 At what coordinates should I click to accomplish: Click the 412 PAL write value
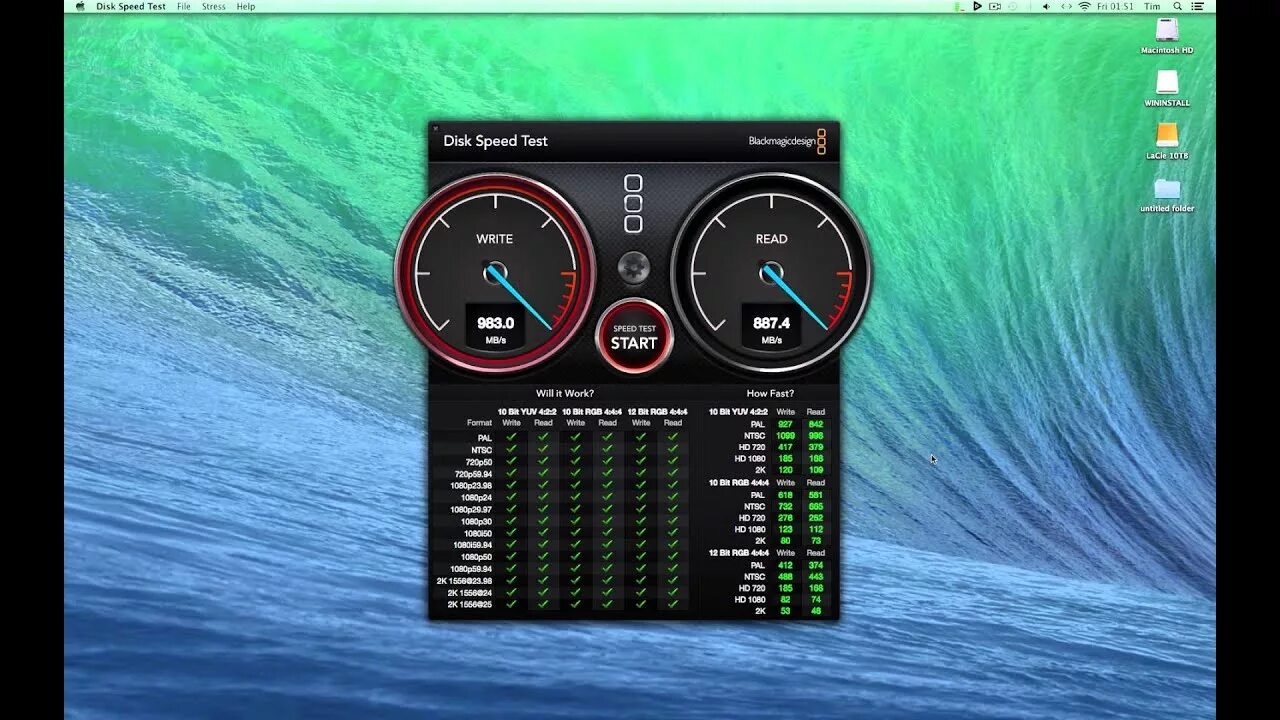click(785, 565)
